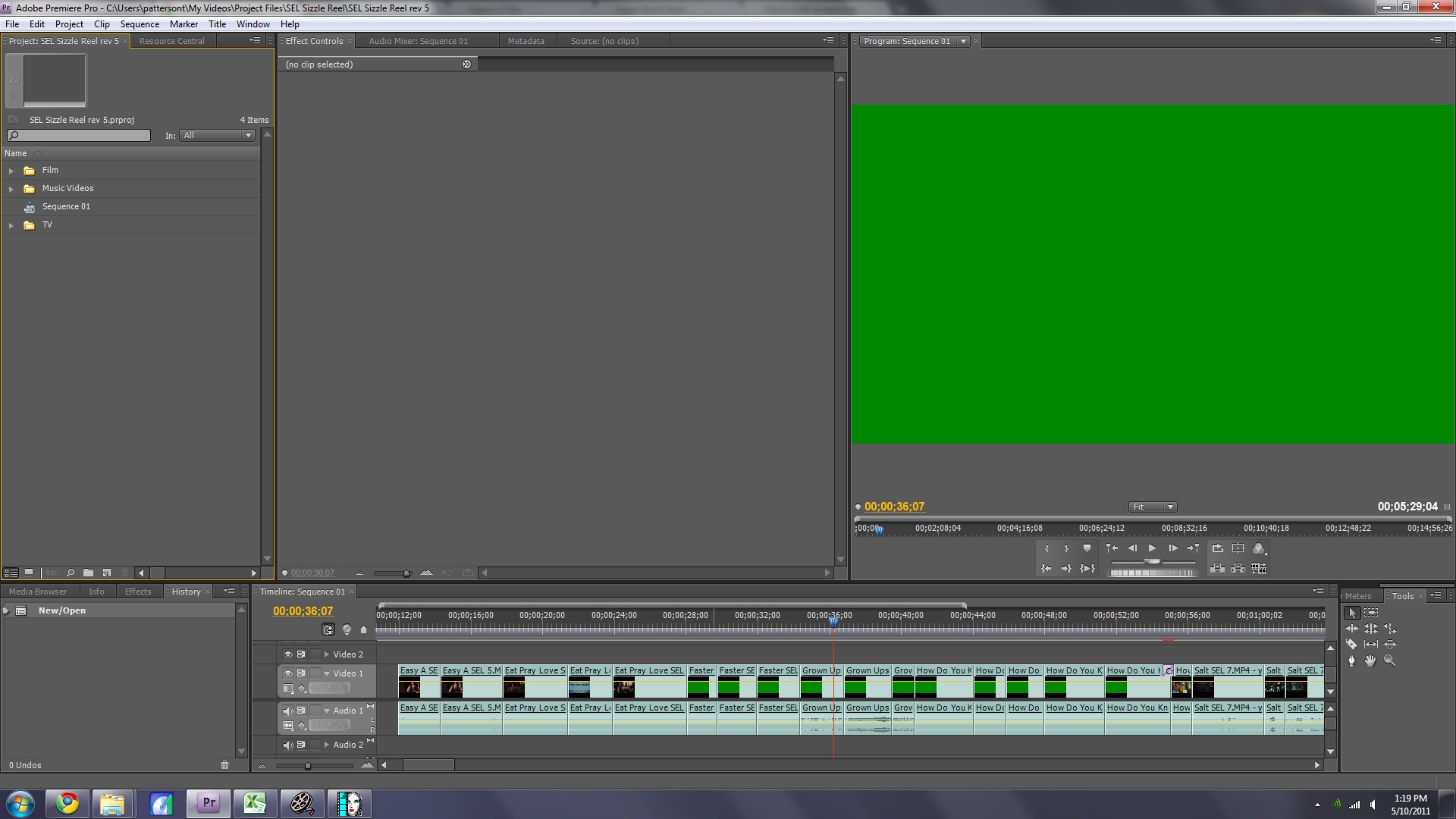Click the razor/cut tool icon in timeline
The width and height of the screenshot is (1456, 819).
click(x=1351, y=643)
